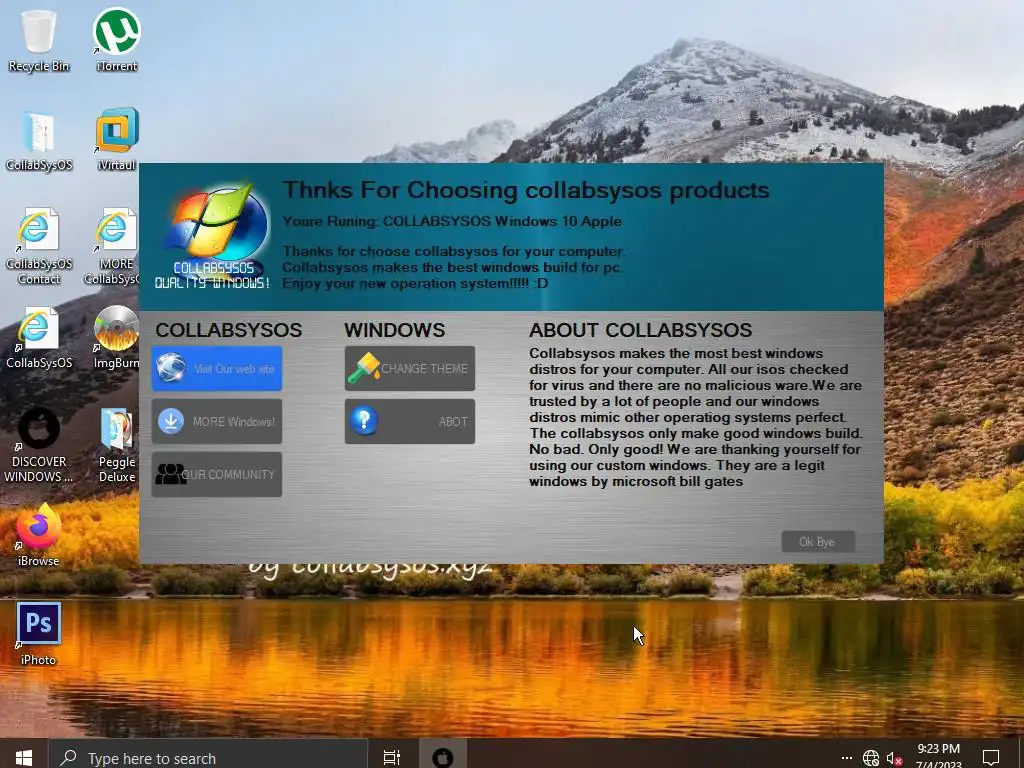The image size is (1024, 768).
Task: Click the muted volume tray icon
Action: [x=894, y=758]
